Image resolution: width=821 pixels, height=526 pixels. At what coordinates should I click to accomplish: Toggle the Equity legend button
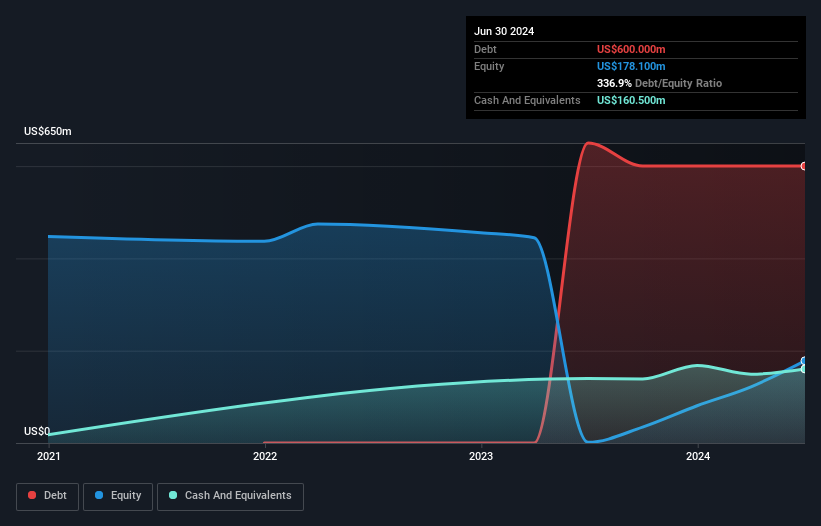118,496
